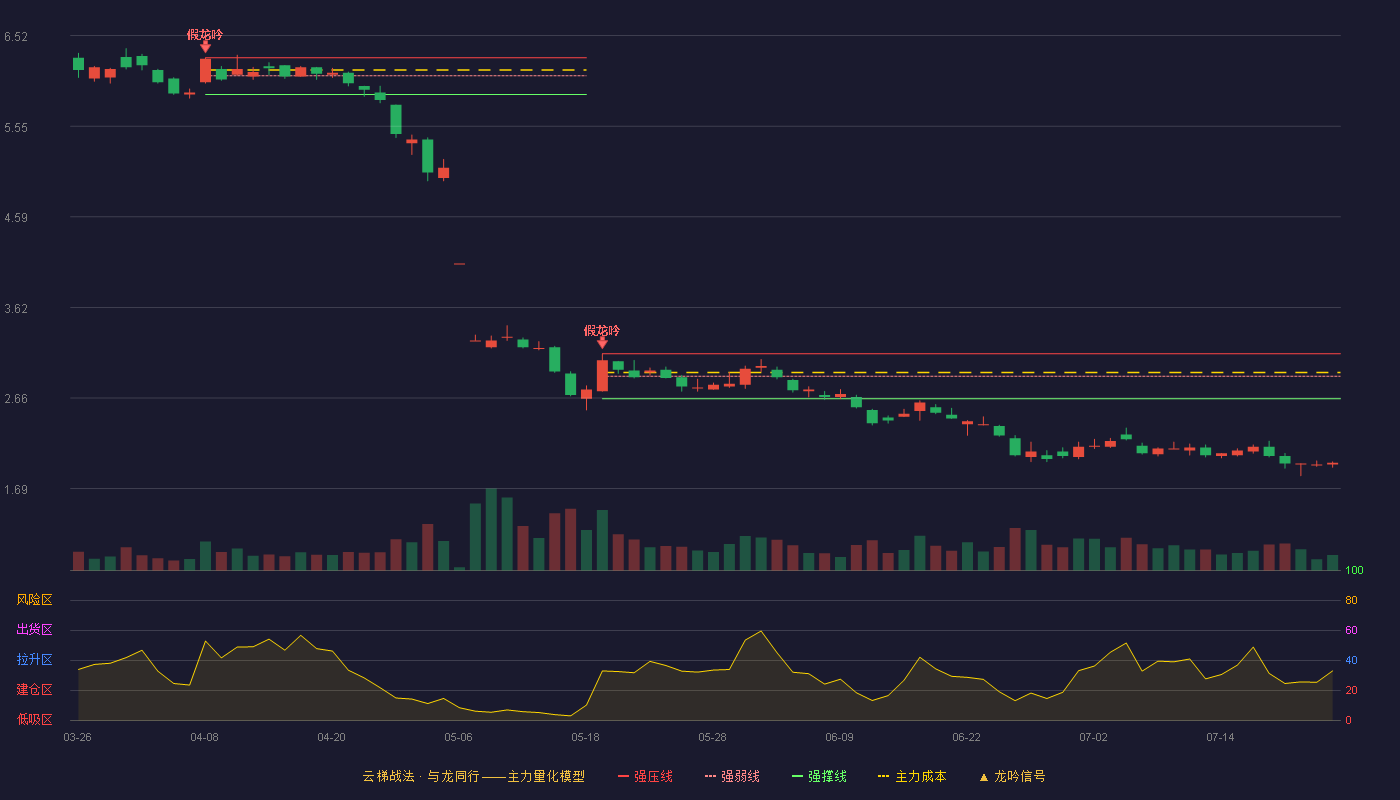Click the 4.59 price axis label
Viewport: 1400px width, 800px height.
pyautogui.click(x=16, y=217)
